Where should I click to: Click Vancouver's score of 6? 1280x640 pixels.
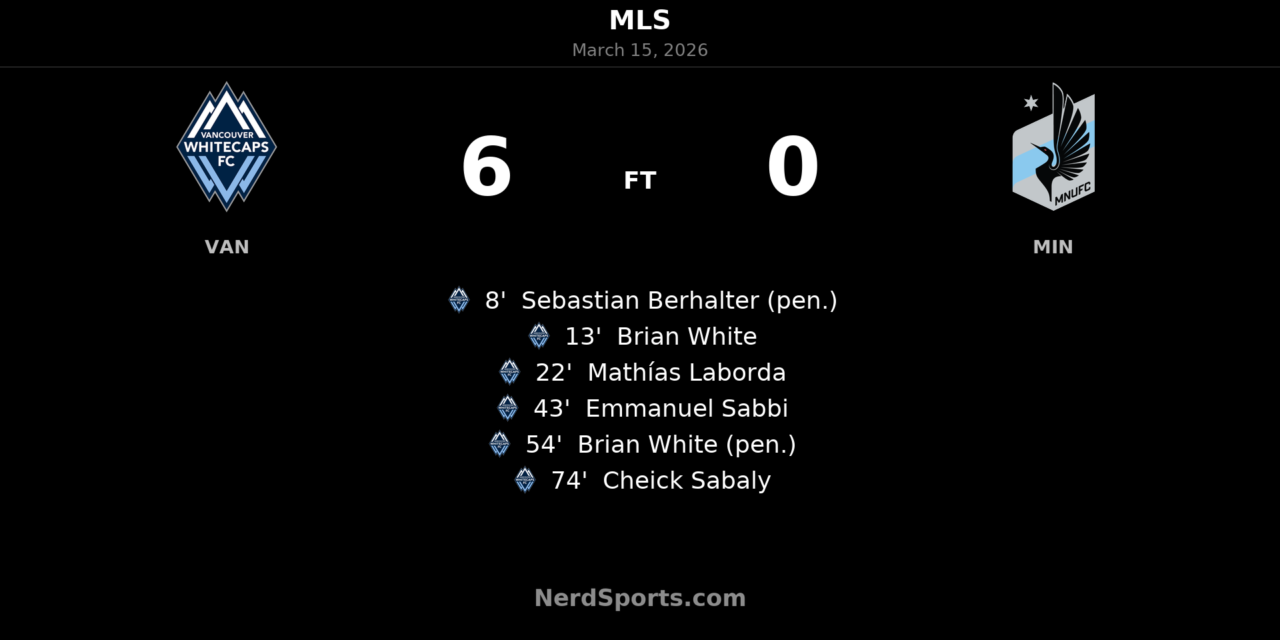coord(487,168)
